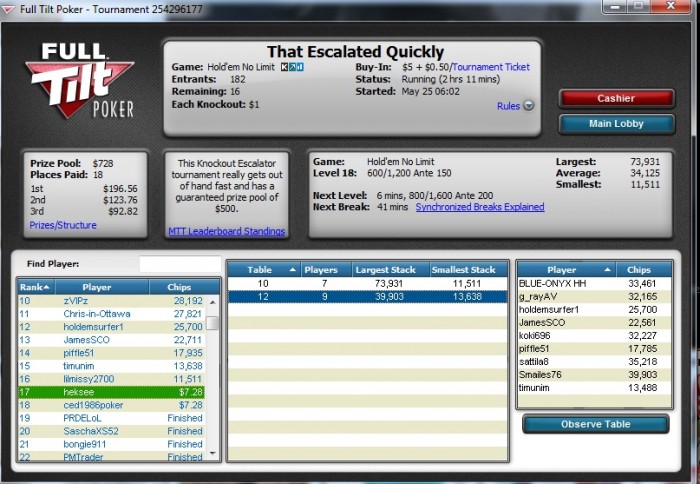Click the knockout K game-type icon
The image size is (700, 484).
tap(284, 67)
